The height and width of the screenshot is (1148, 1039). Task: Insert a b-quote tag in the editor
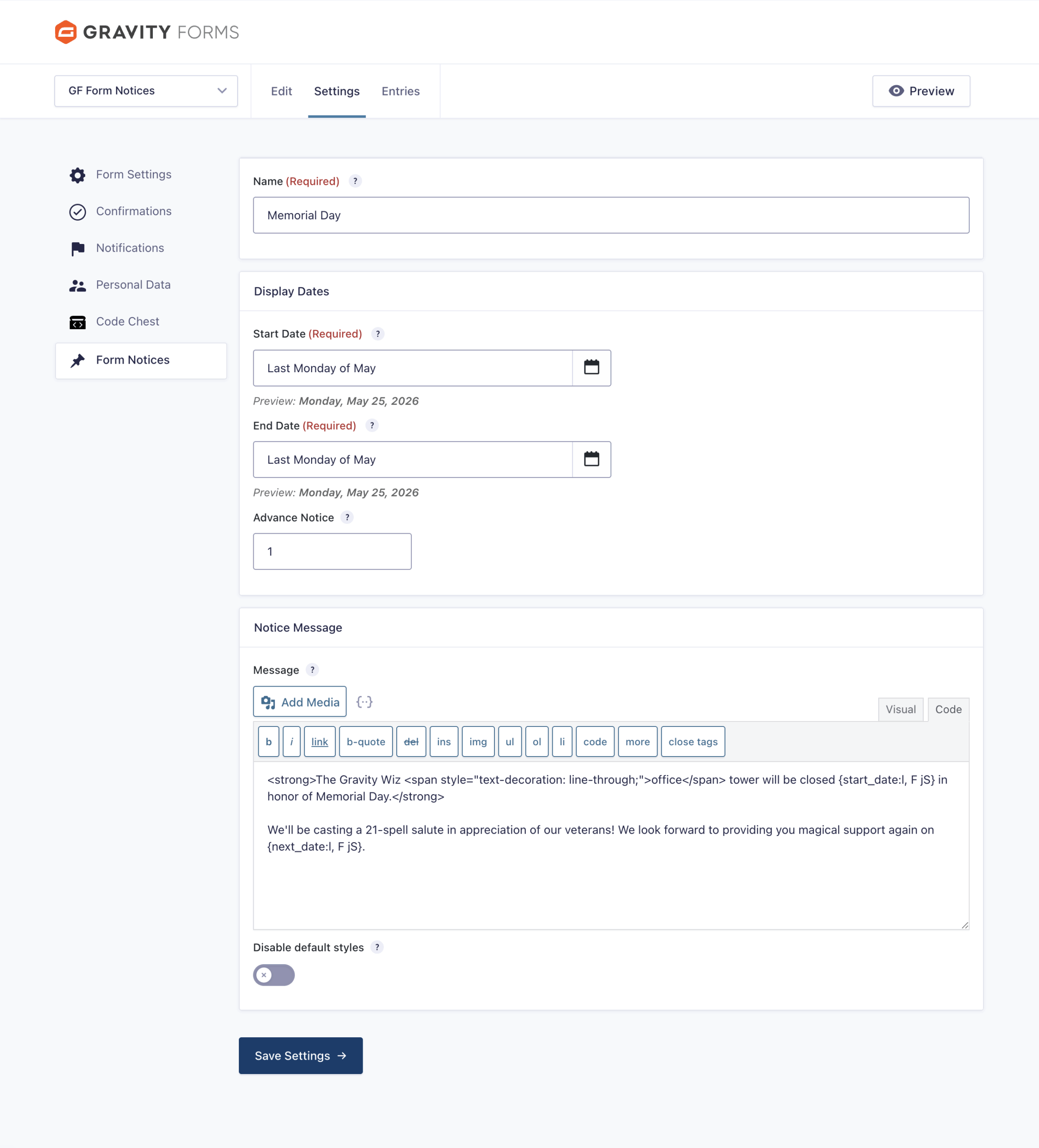(x=365, y=741)
